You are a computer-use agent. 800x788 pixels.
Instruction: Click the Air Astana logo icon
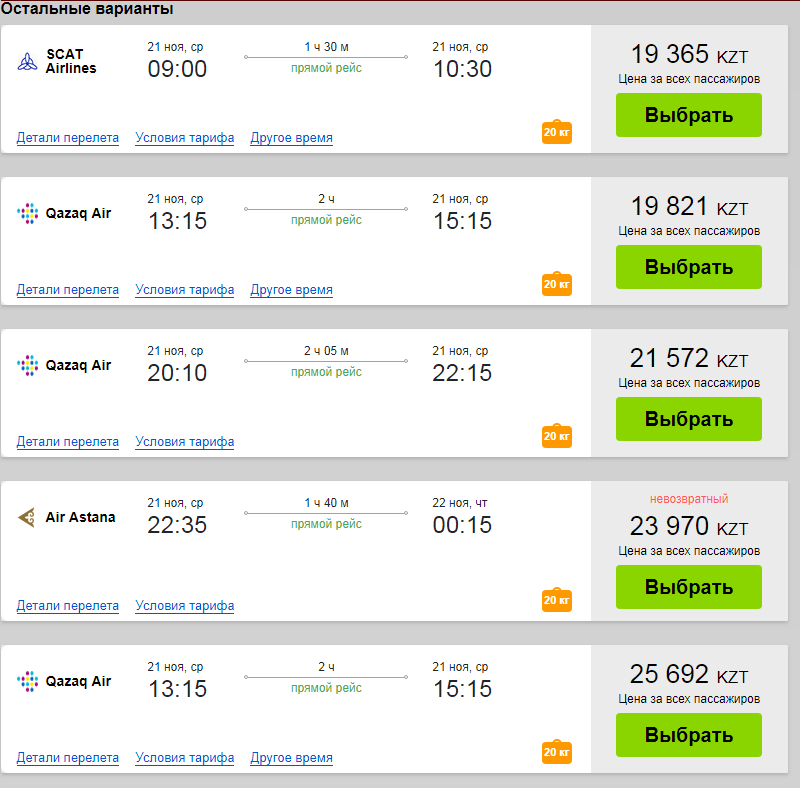pos(27,517)
